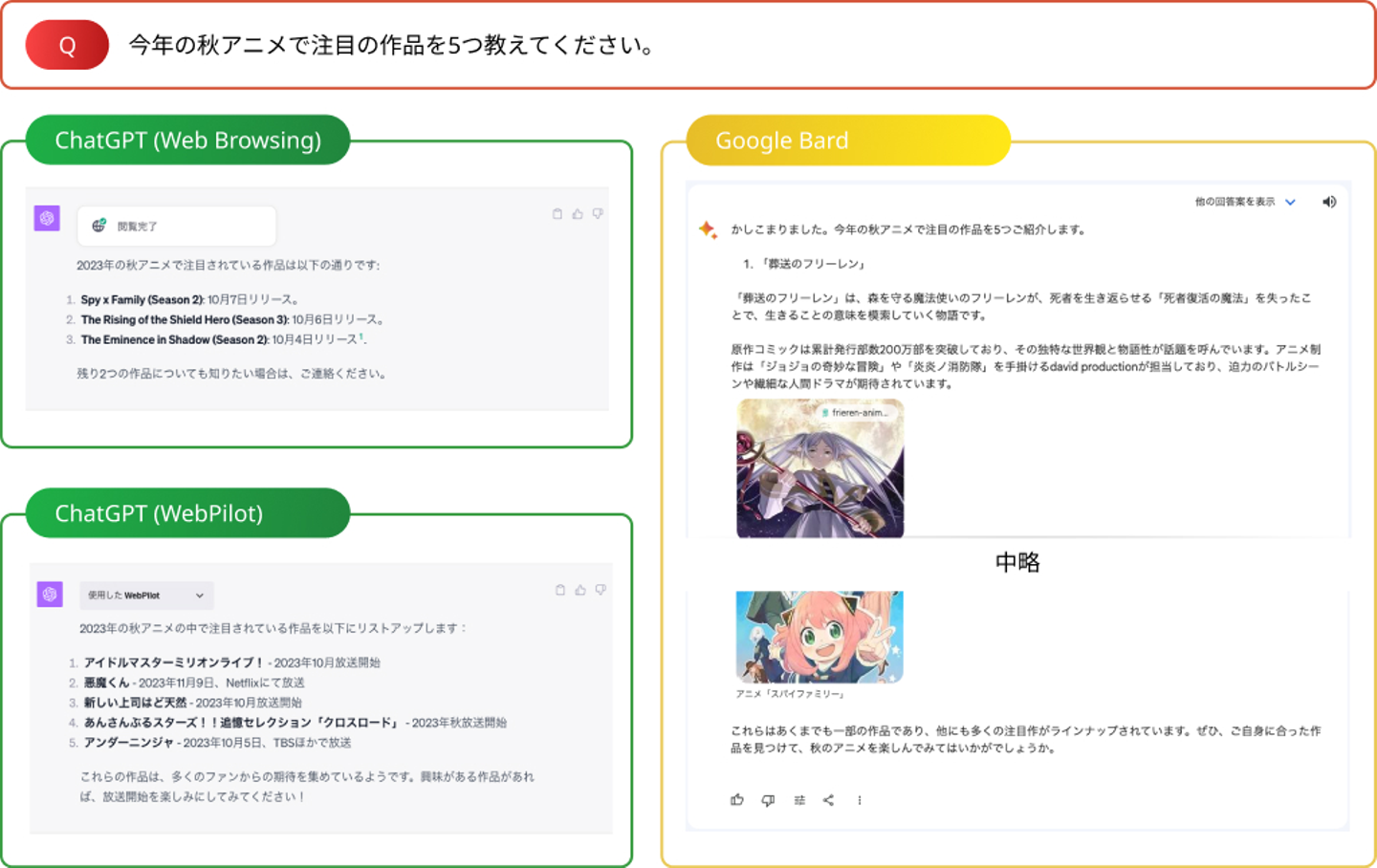1377x868 pixels.
Task: Open the Bard modify response sliders icon
Action: click(x=799, y=800)
